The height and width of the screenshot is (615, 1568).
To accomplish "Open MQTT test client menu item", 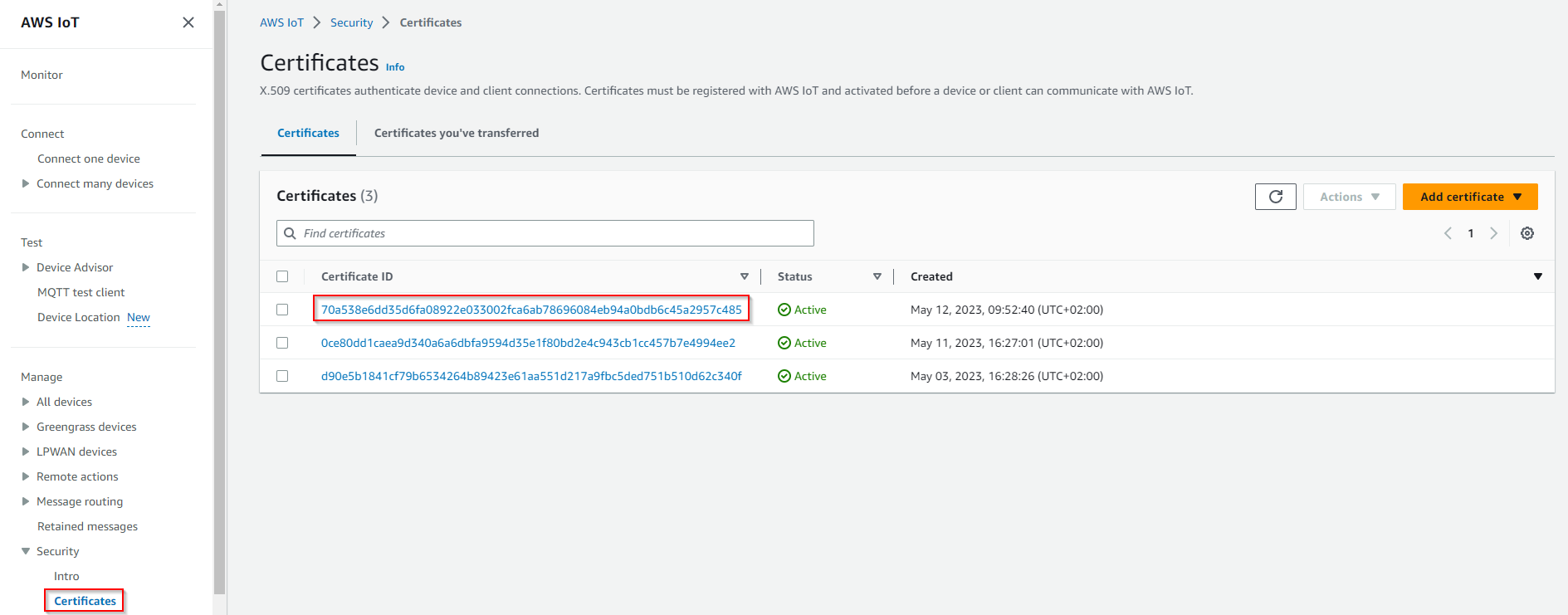I will point(81,292).
